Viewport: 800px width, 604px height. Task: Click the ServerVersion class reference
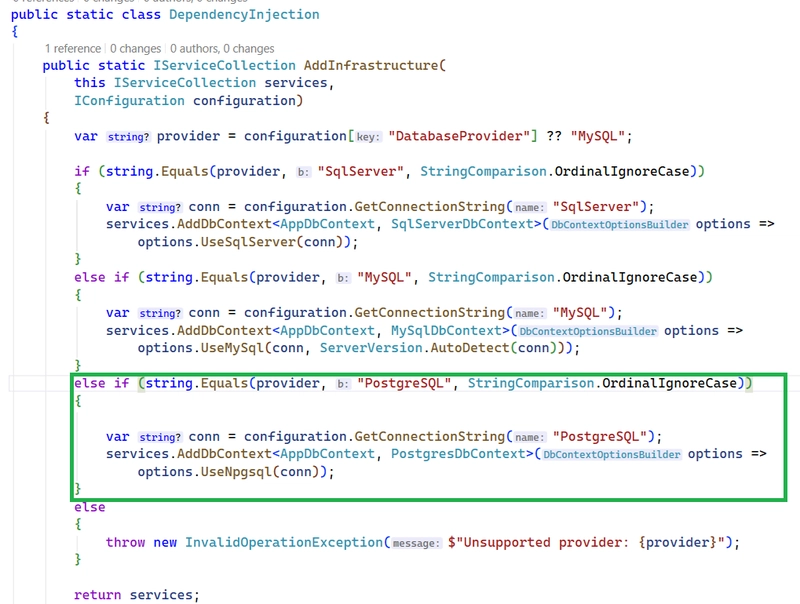pos(371,348)
